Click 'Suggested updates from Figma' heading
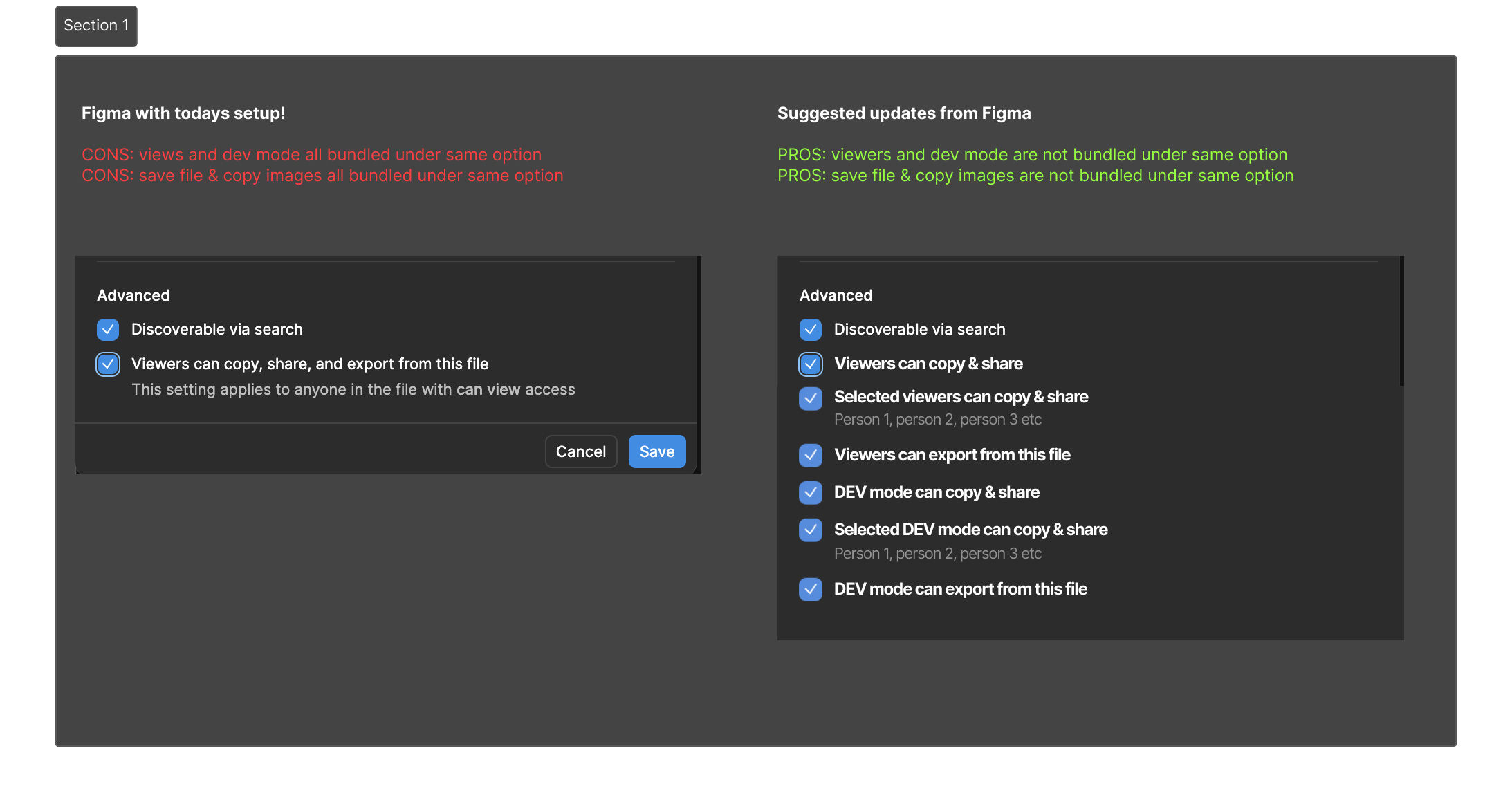 coord(904,113)
